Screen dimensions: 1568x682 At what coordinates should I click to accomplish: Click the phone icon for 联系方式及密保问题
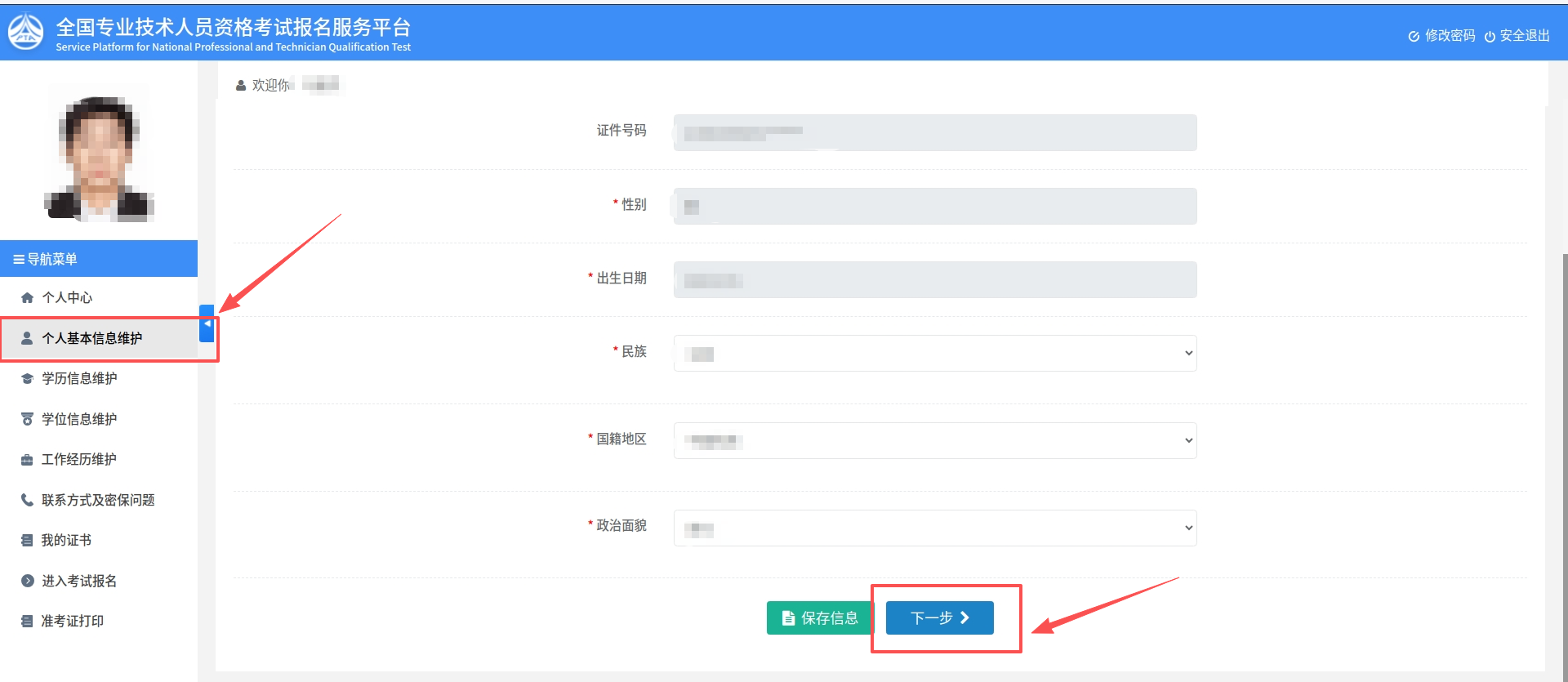[x=27, y=500]
